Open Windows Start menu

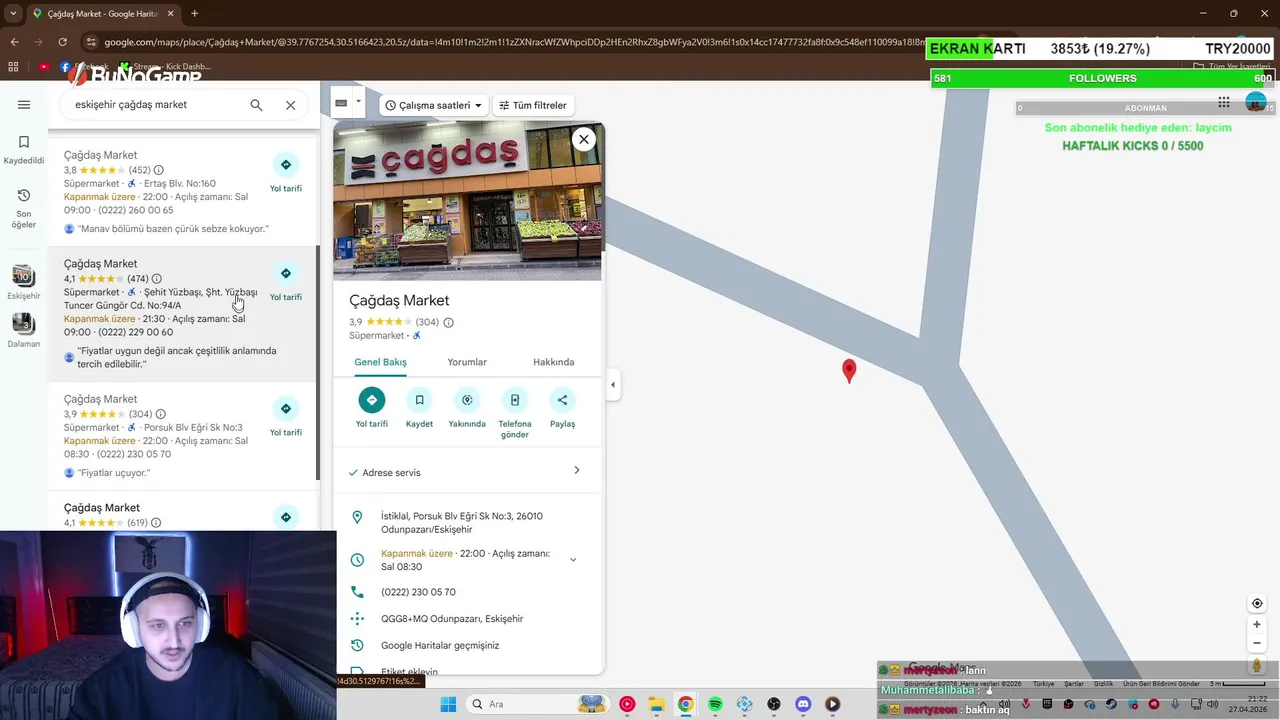tap(448, 704)
